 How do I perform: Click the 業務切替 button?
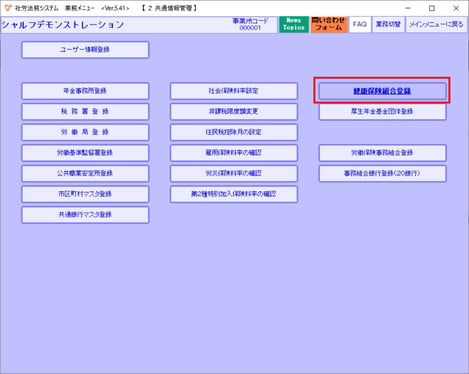click(x=388, y=24)
